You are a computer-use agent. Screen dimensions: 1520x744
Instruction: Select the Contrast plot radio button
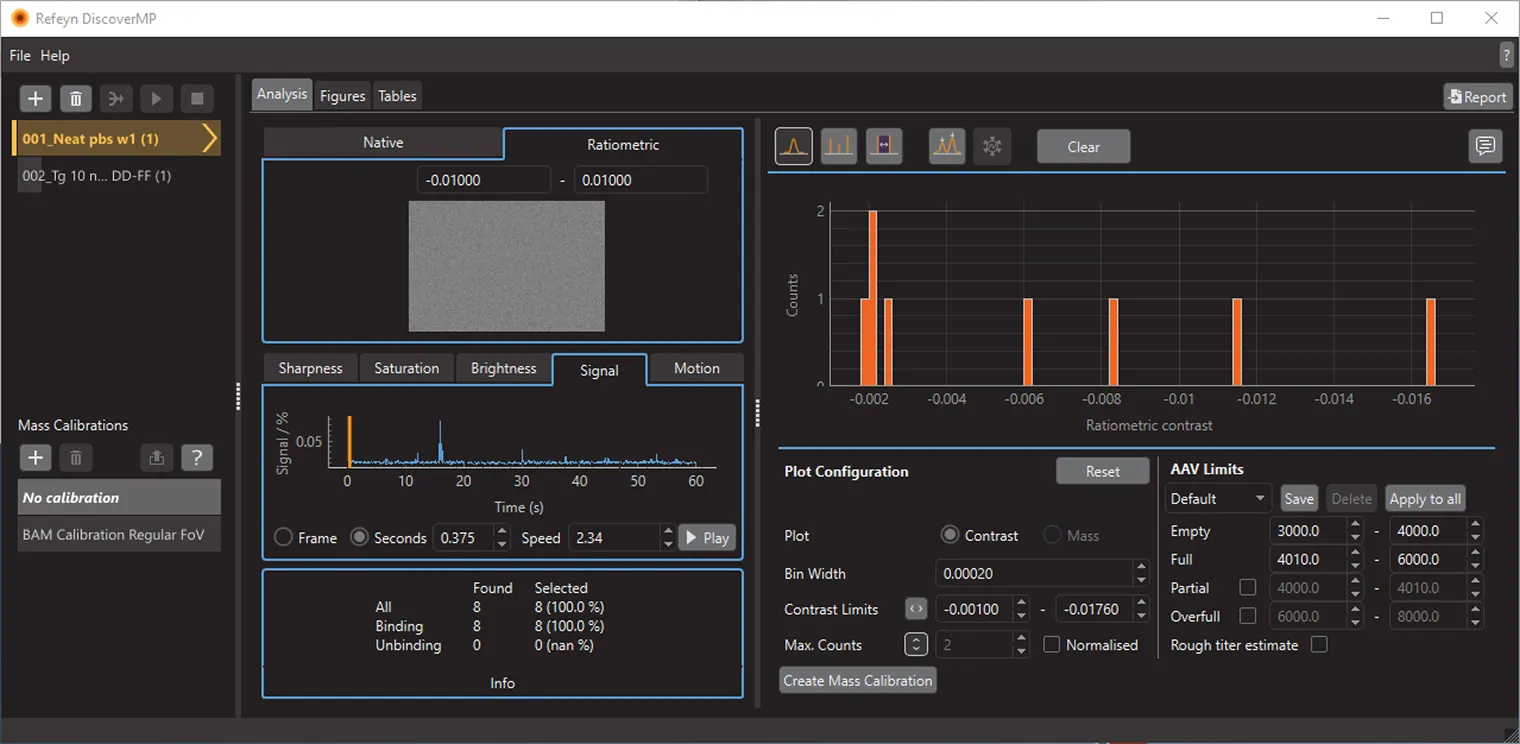point(950,535)
